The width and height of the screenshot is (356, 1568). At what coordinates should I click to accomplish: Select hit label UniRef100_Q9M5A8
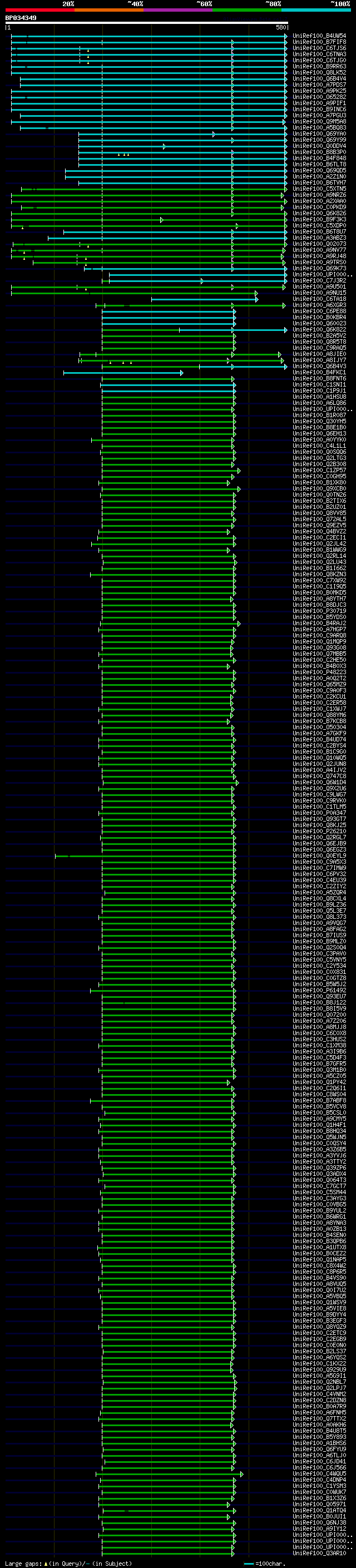[319, 122]
